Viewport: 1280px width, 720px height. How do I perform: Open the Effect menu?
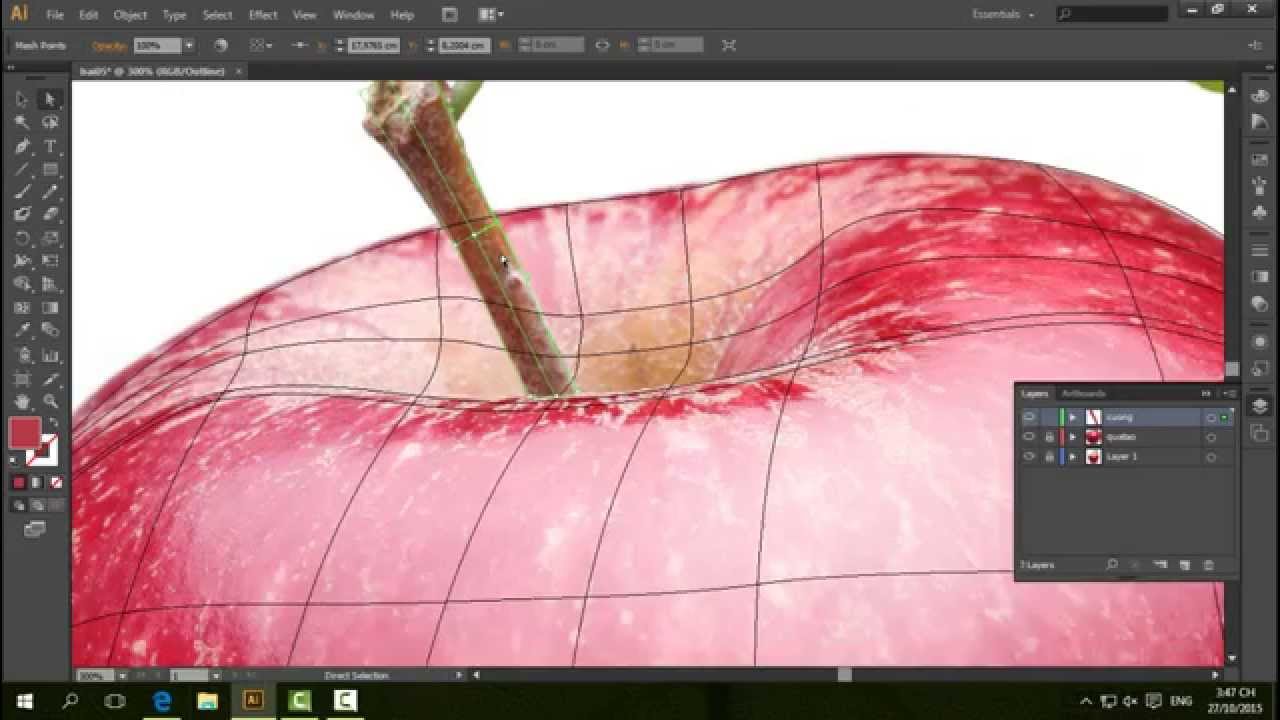pos(263,15)
